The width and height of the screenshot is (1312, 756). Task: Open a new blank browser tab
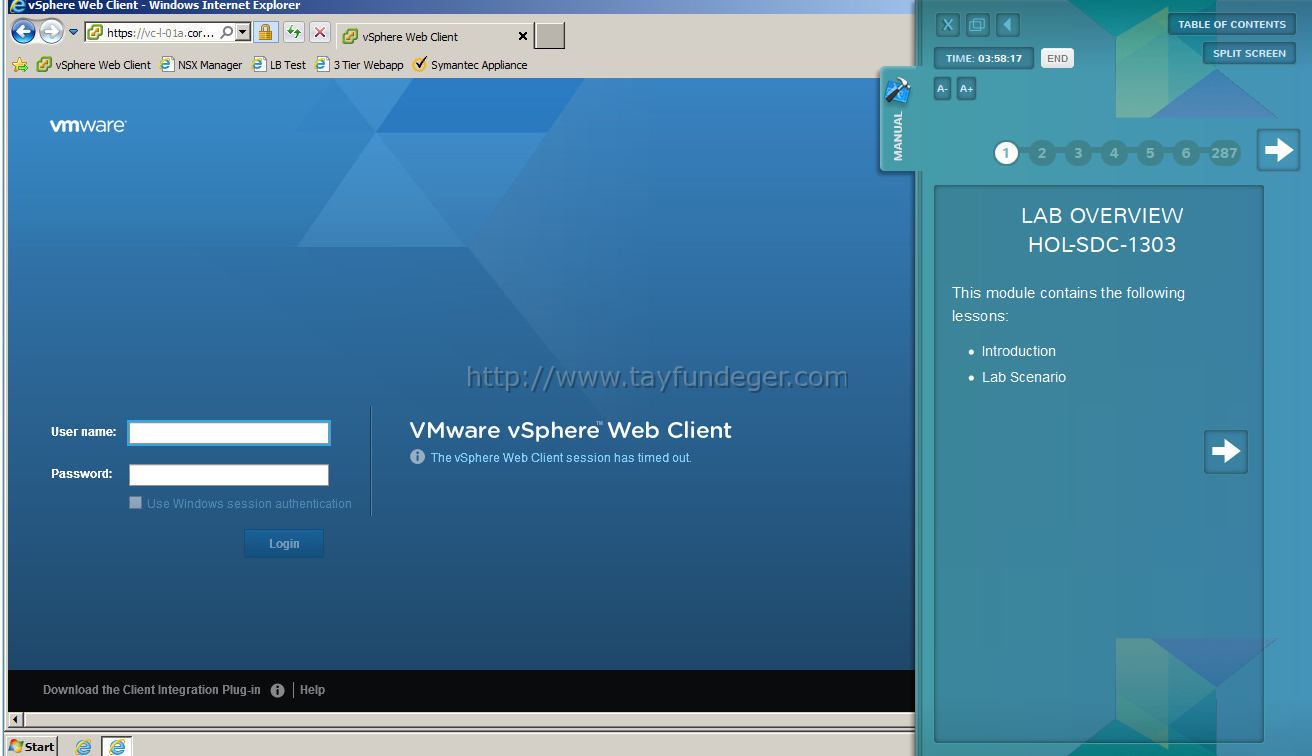pos(550,36)
